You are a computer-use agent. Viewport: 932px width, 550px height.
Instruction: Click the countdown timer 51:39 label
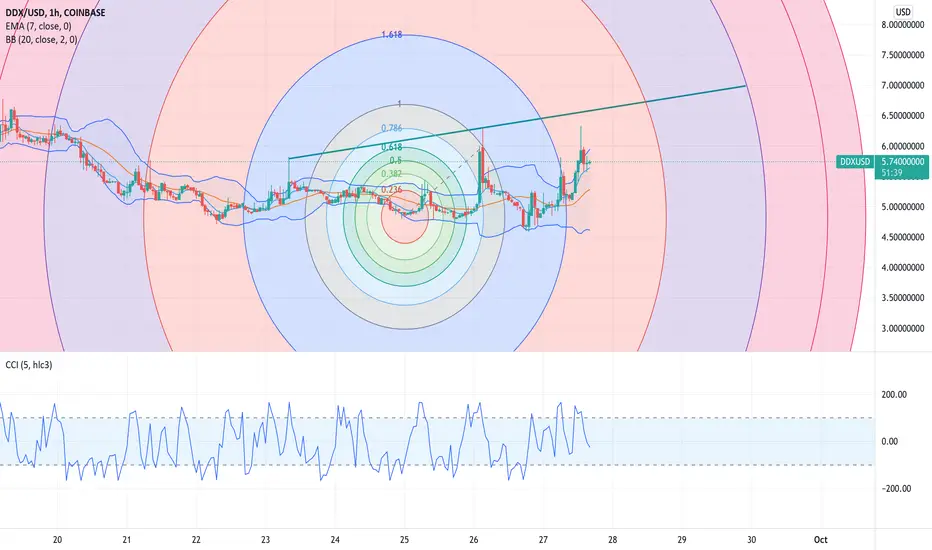click(x=892, y=173)
